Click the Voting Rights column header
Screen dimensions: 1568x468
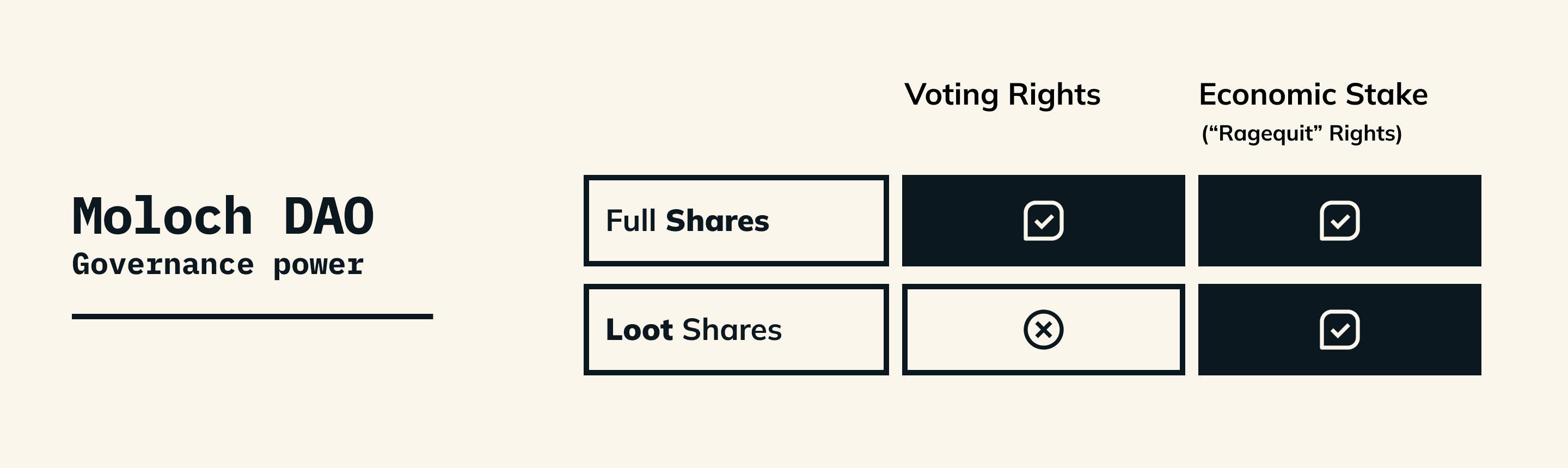click(1002, 95)
